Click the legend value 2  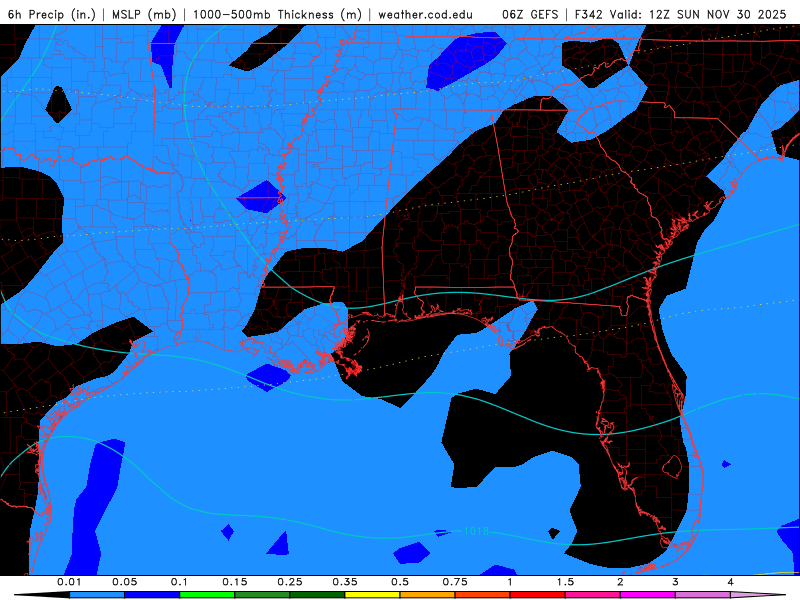coord(620,582)
